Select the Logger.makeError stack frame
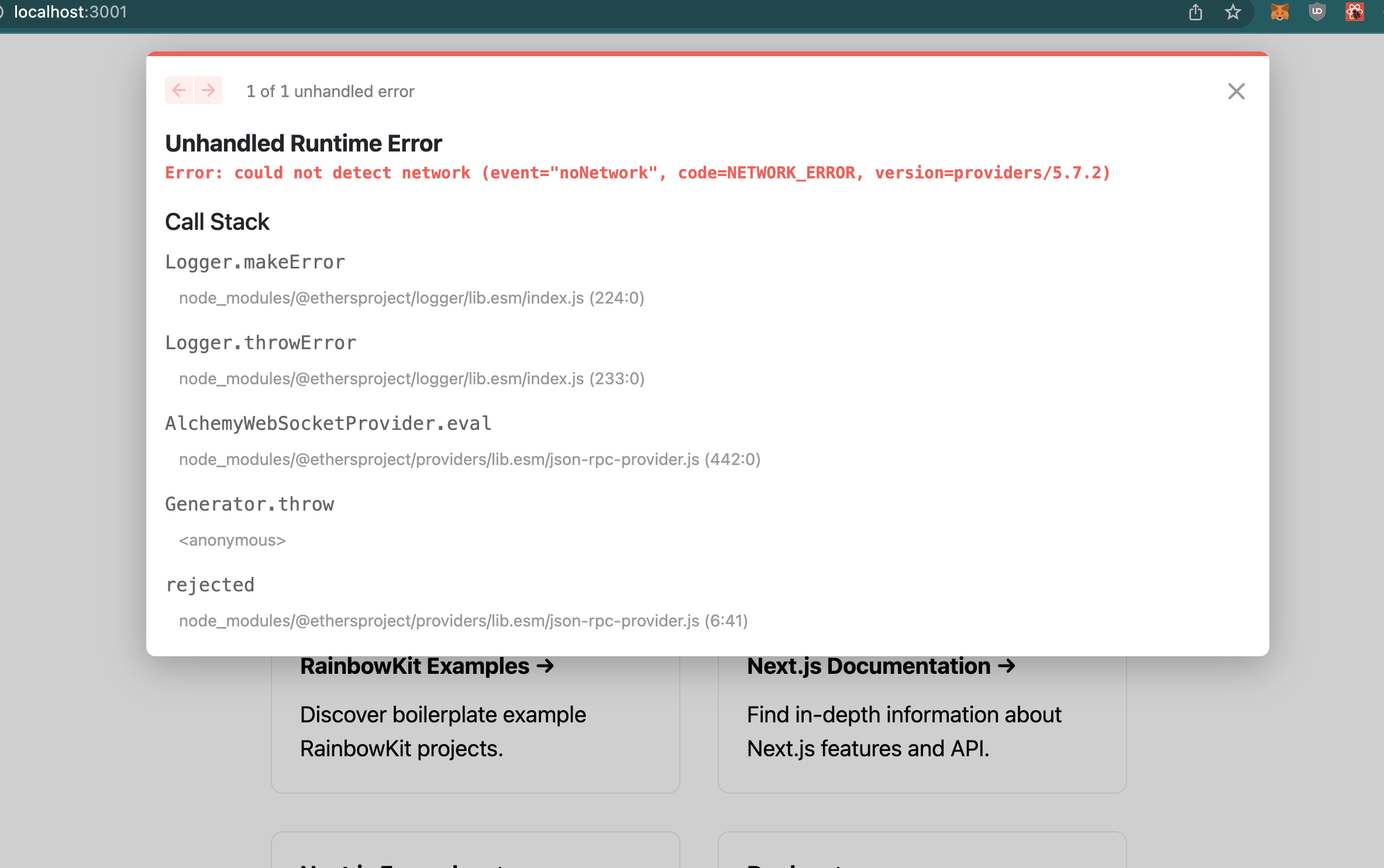This screenshot has width=1384, height=868. (x=255, y=262)
